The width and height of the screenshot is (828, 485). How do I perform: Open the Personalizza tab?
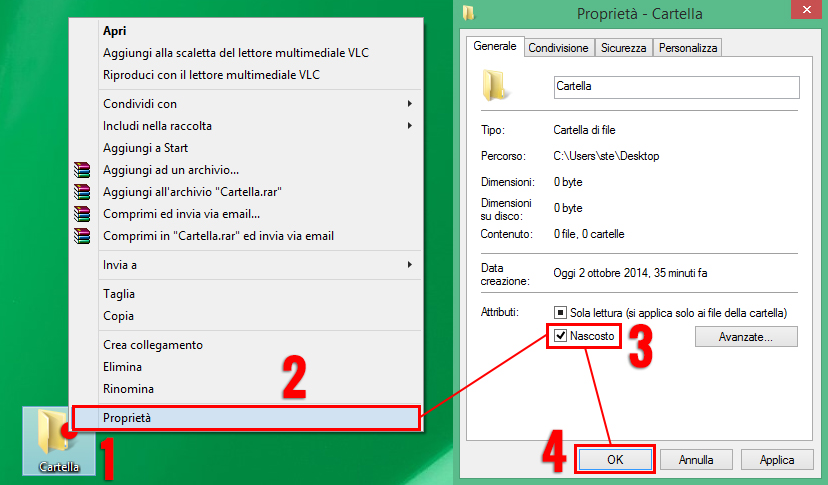pyautogui.click(x=688, y=48)
